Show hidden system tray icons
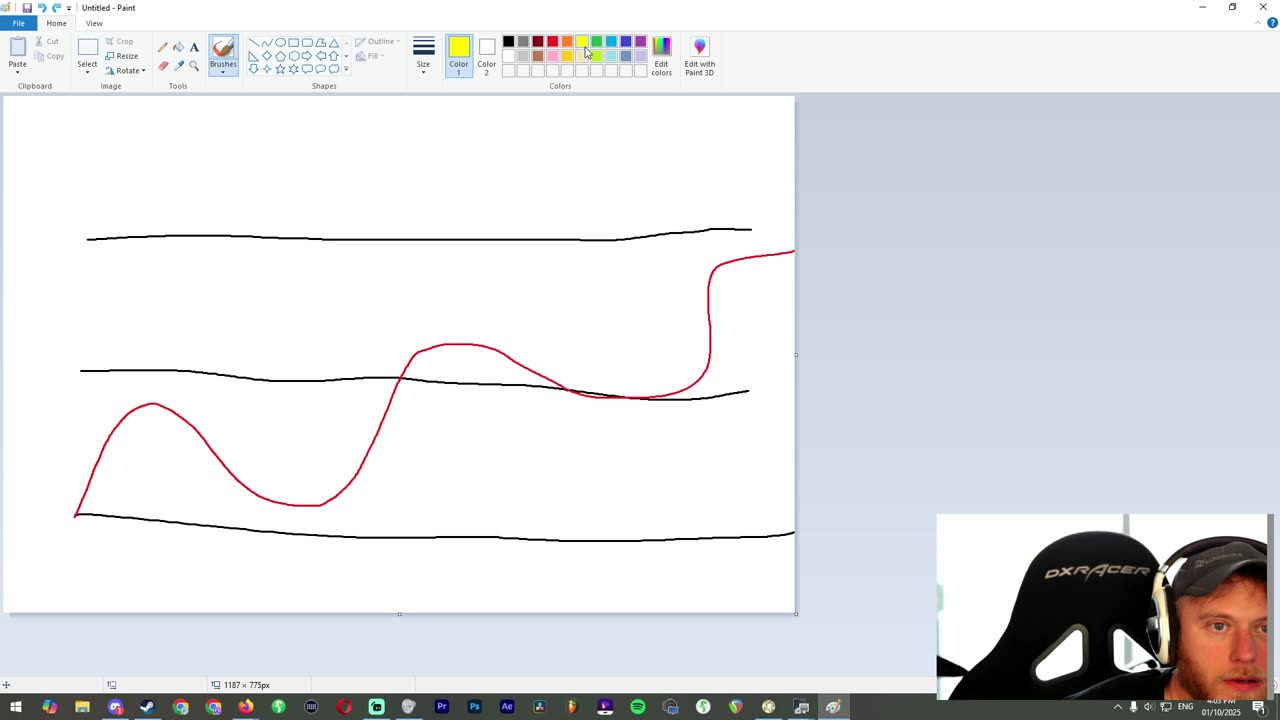Viewport: 1280px width, 720px height. 1117,707
